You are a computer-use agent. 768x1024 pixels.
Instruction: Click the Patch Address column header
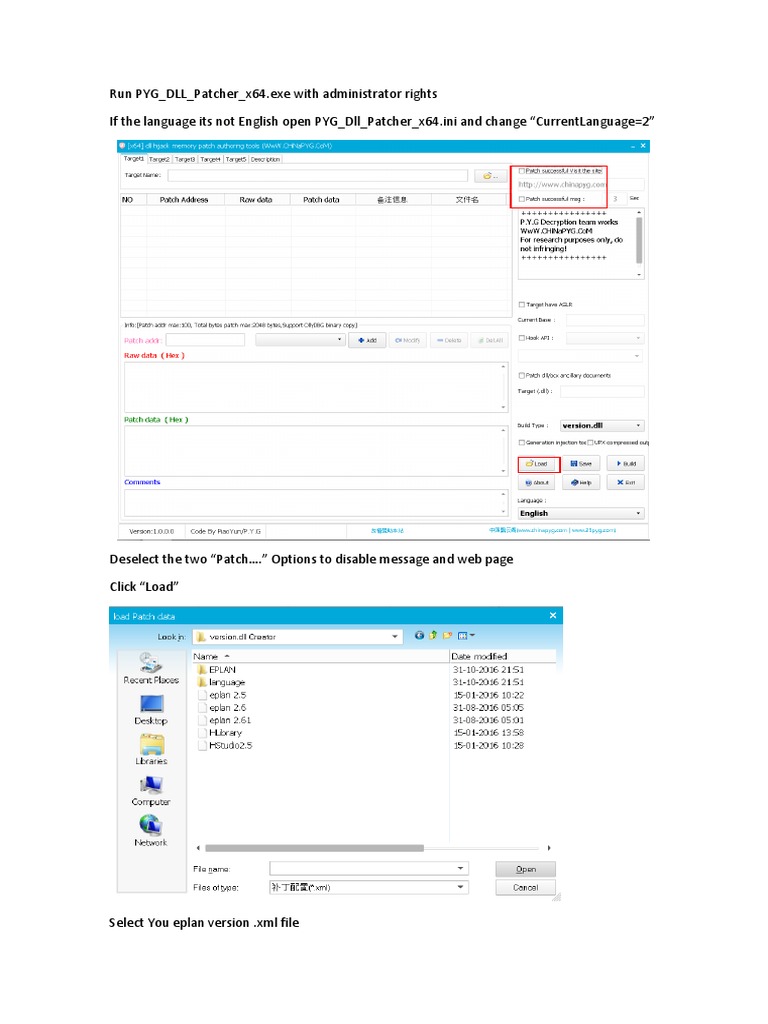tap(184, 200)
